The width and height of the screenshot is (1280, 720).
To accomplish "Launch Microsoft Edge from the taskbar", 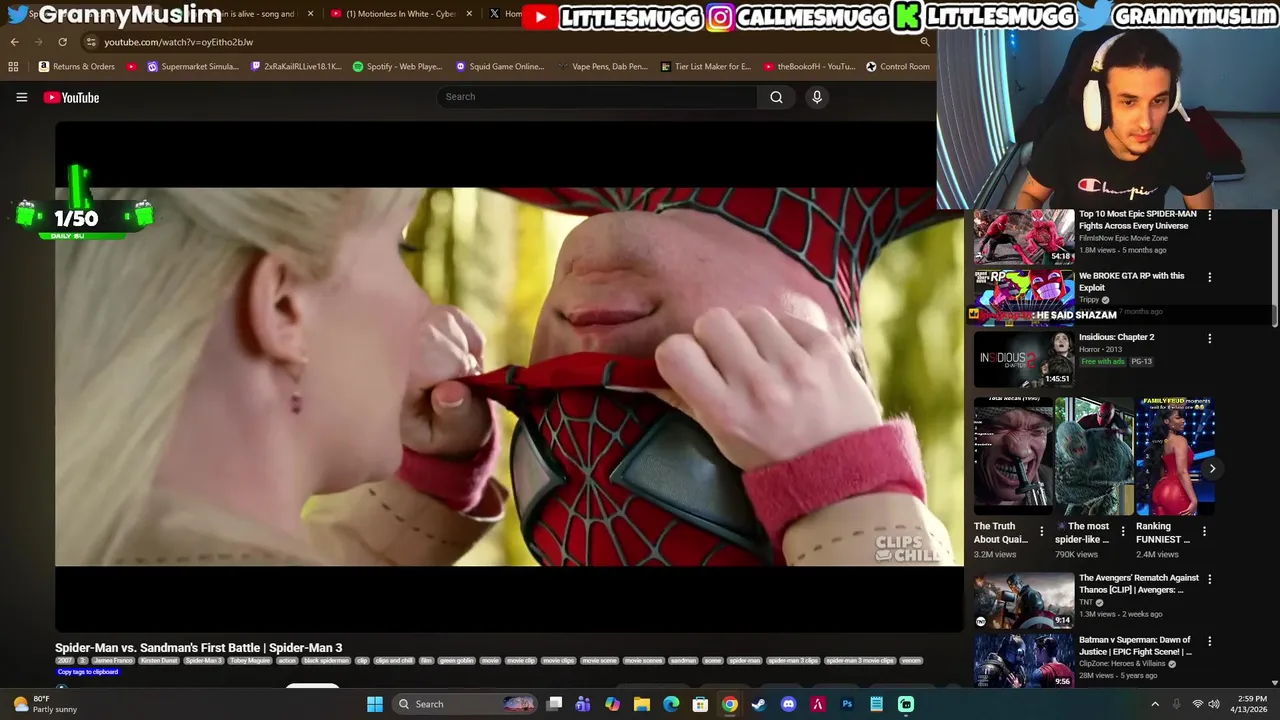I will [x=671, y=704].
